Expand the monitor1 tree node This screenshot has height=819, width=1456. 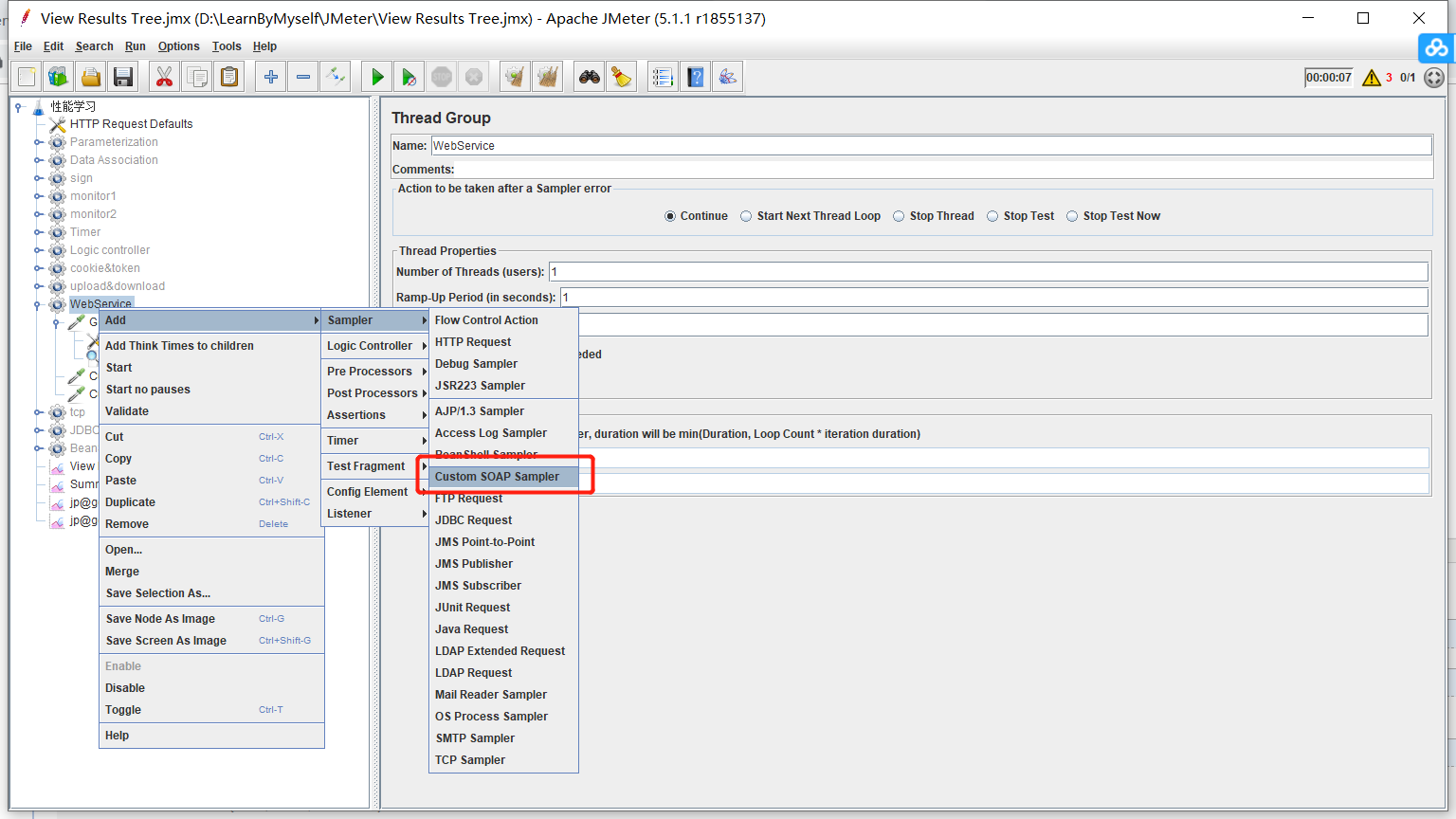click(x=38, y=196)
